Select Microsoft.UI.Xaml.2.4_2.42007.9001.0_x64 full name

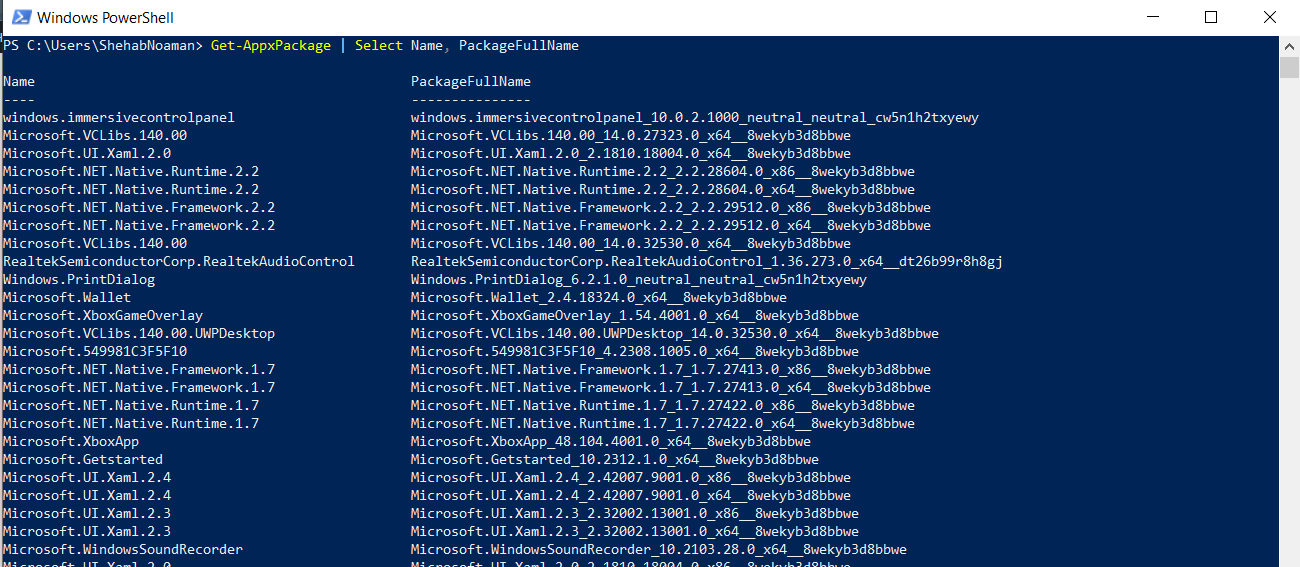(631, 496)
